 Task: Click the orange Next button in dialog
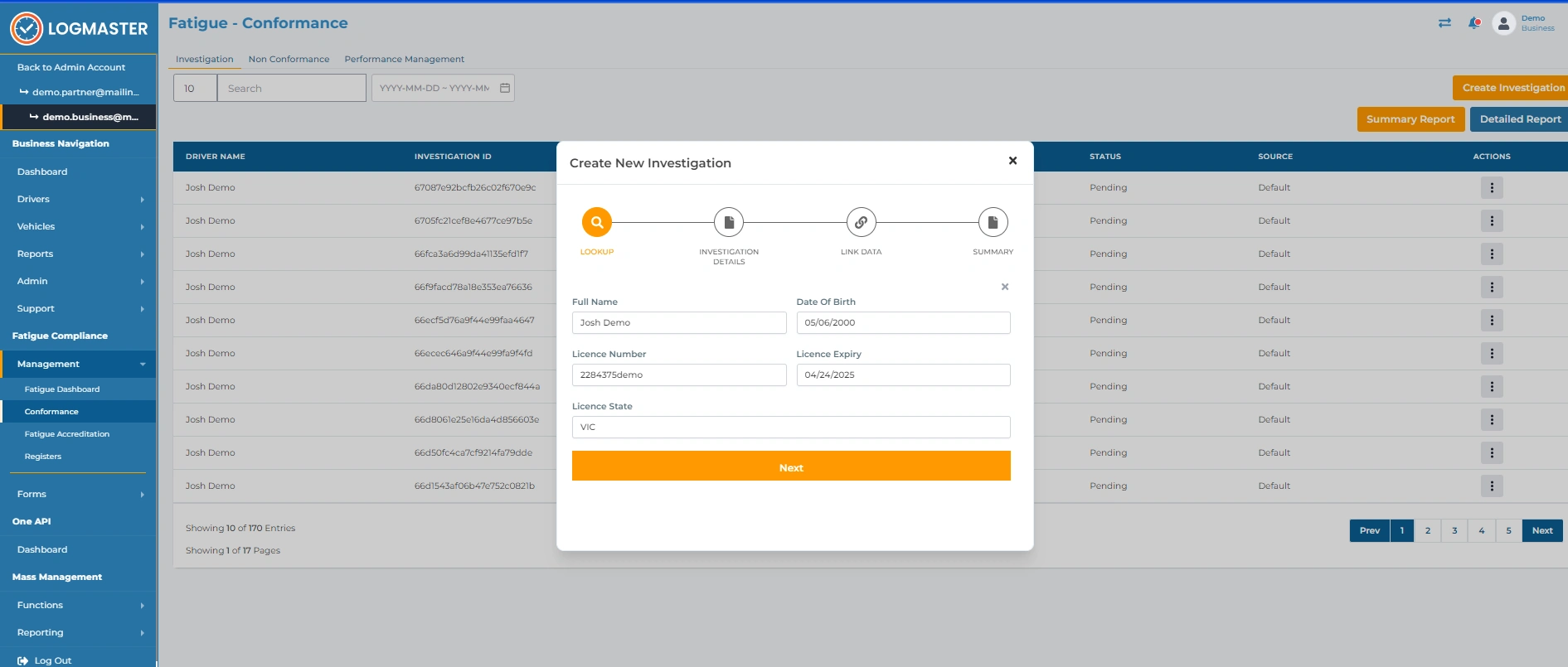click(791, 466)
